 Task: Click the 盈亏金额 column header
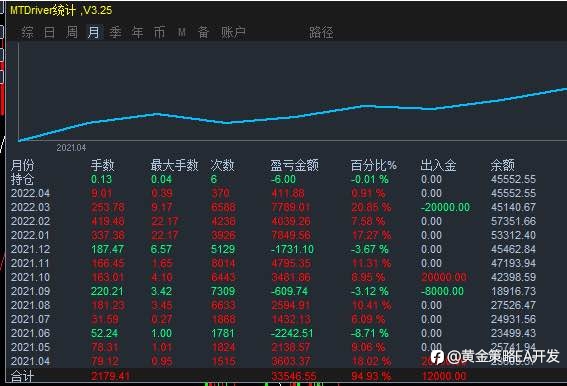(294, 165)
